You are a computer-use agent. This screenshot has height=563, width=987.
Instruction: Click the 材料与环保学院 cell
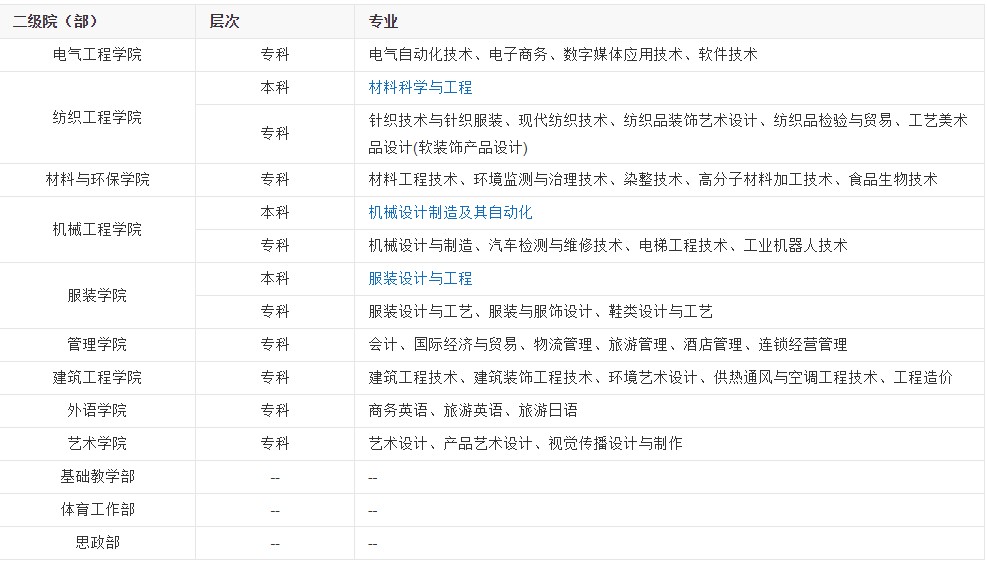coord(97,180)
